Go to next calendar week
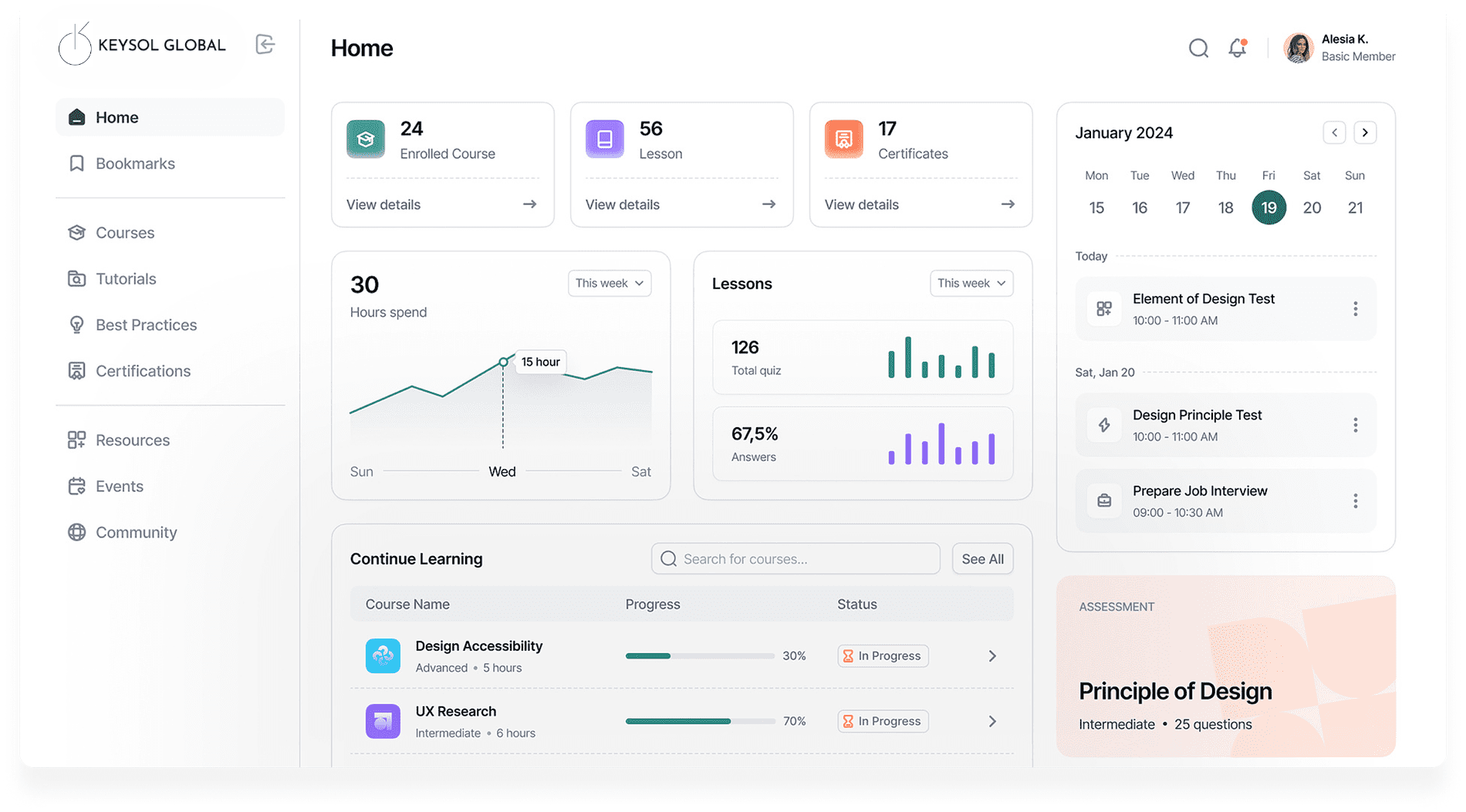 pos(1365,133)
